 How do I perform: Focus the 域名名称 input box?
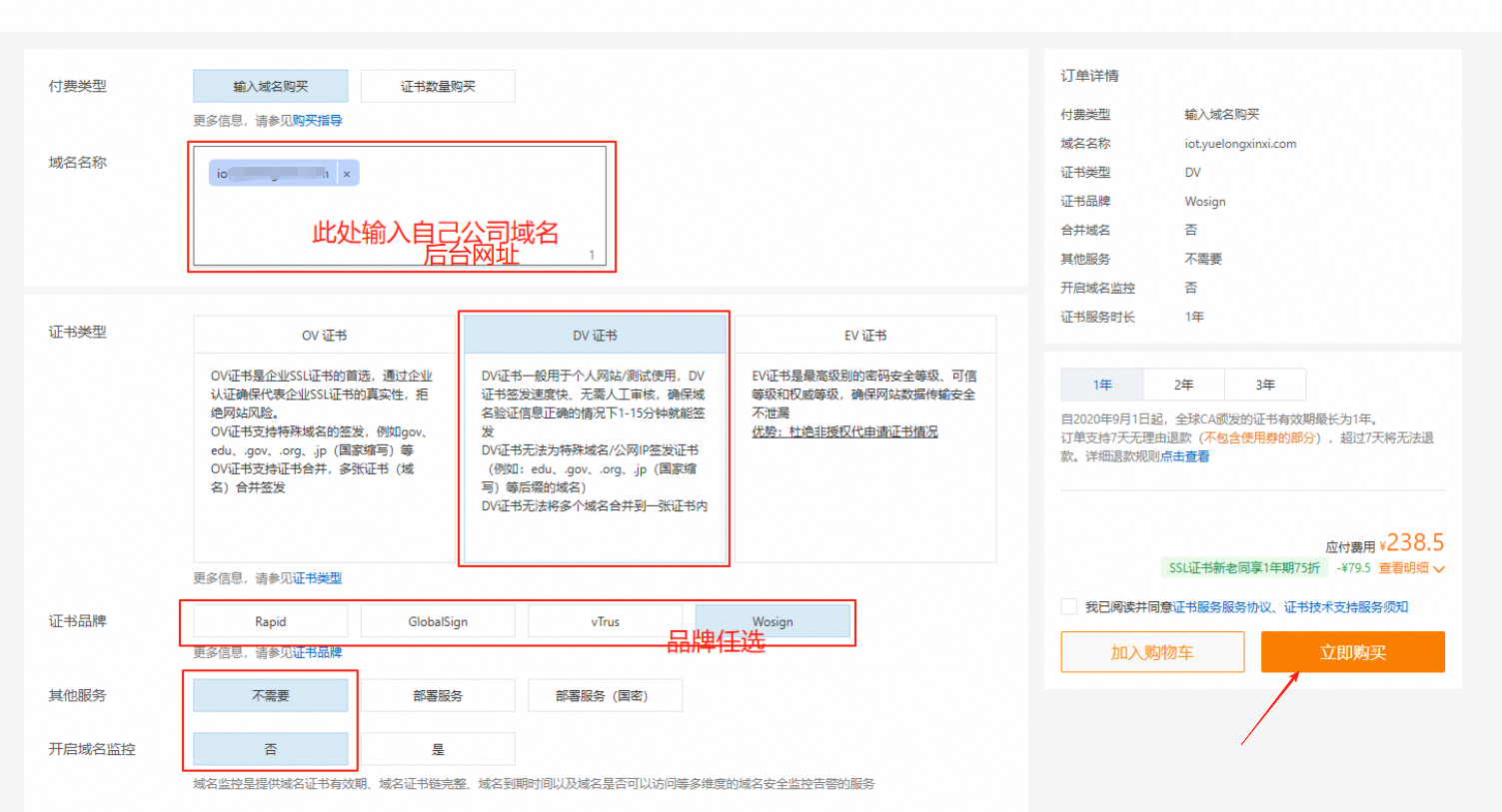(x=400, y=206)
